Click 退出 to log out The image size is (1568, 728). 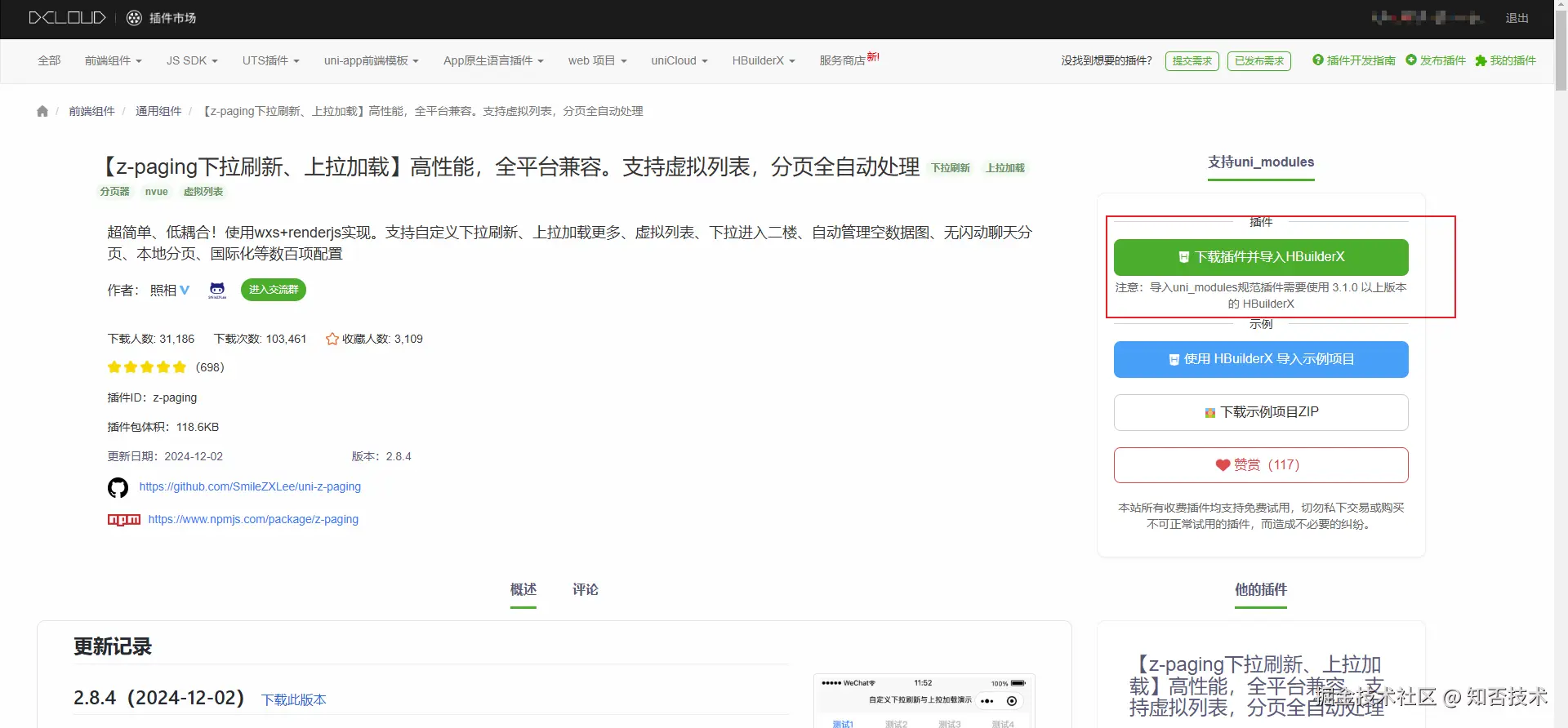point(1517,18)
